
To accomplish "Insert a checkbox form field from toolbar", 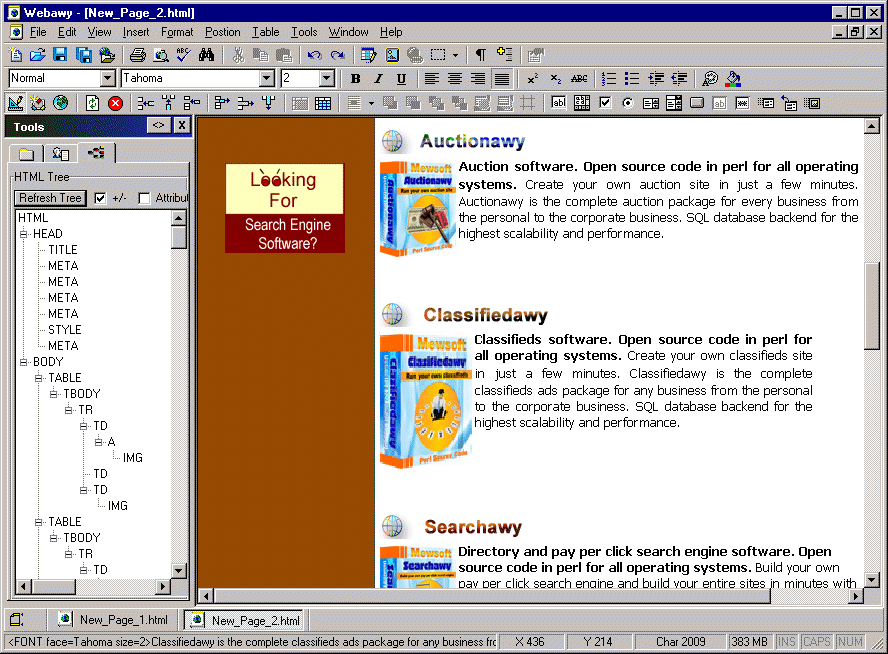I will 605,103.
